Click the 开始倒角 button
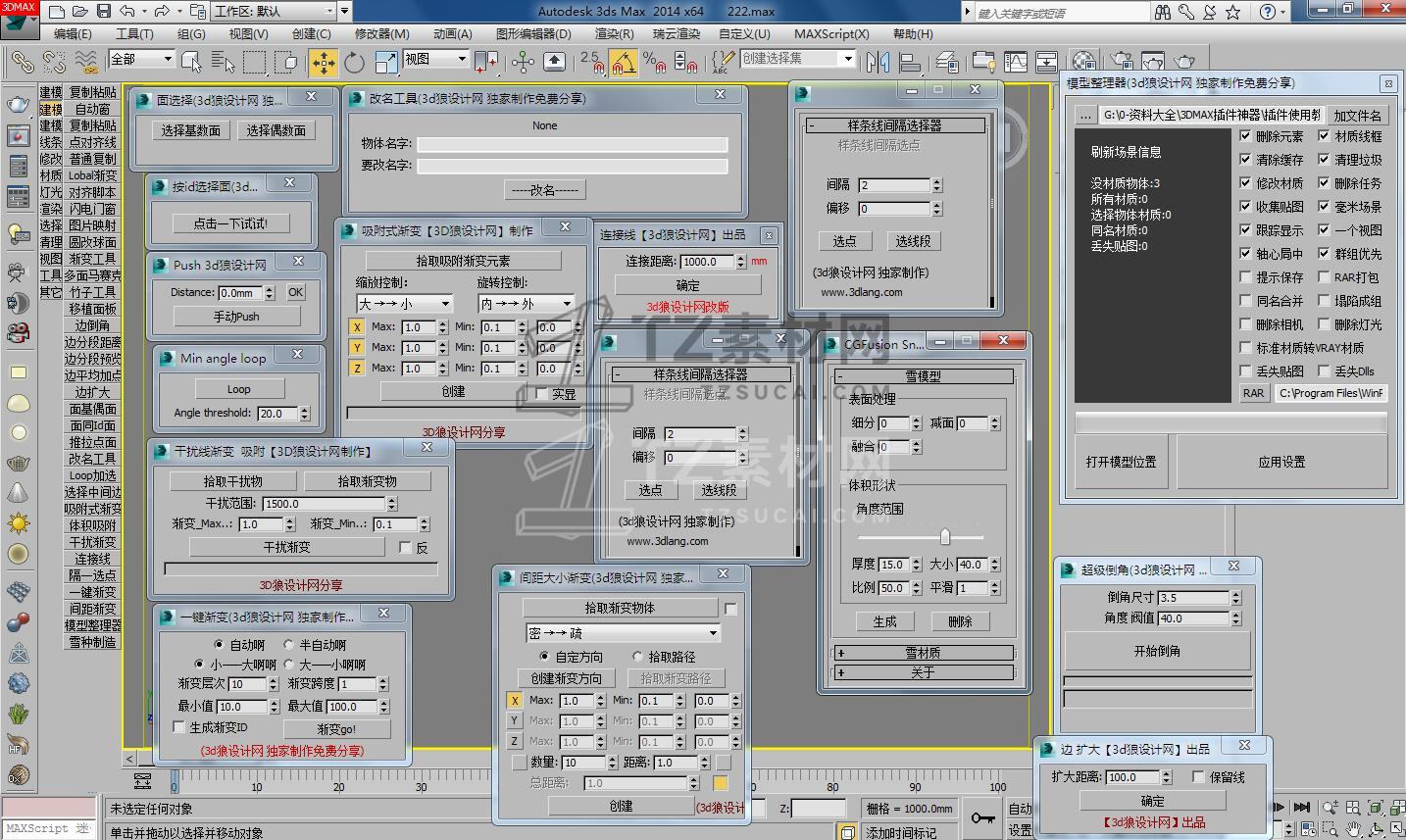This screenshot has width=1406, height=840. (x=1157, y=651)
